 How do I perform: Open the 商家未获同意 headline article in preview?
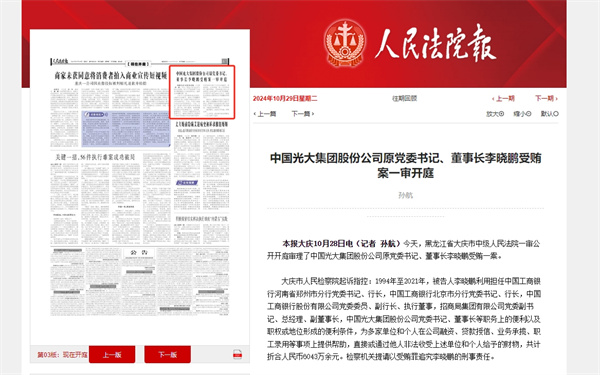[111, 75]
